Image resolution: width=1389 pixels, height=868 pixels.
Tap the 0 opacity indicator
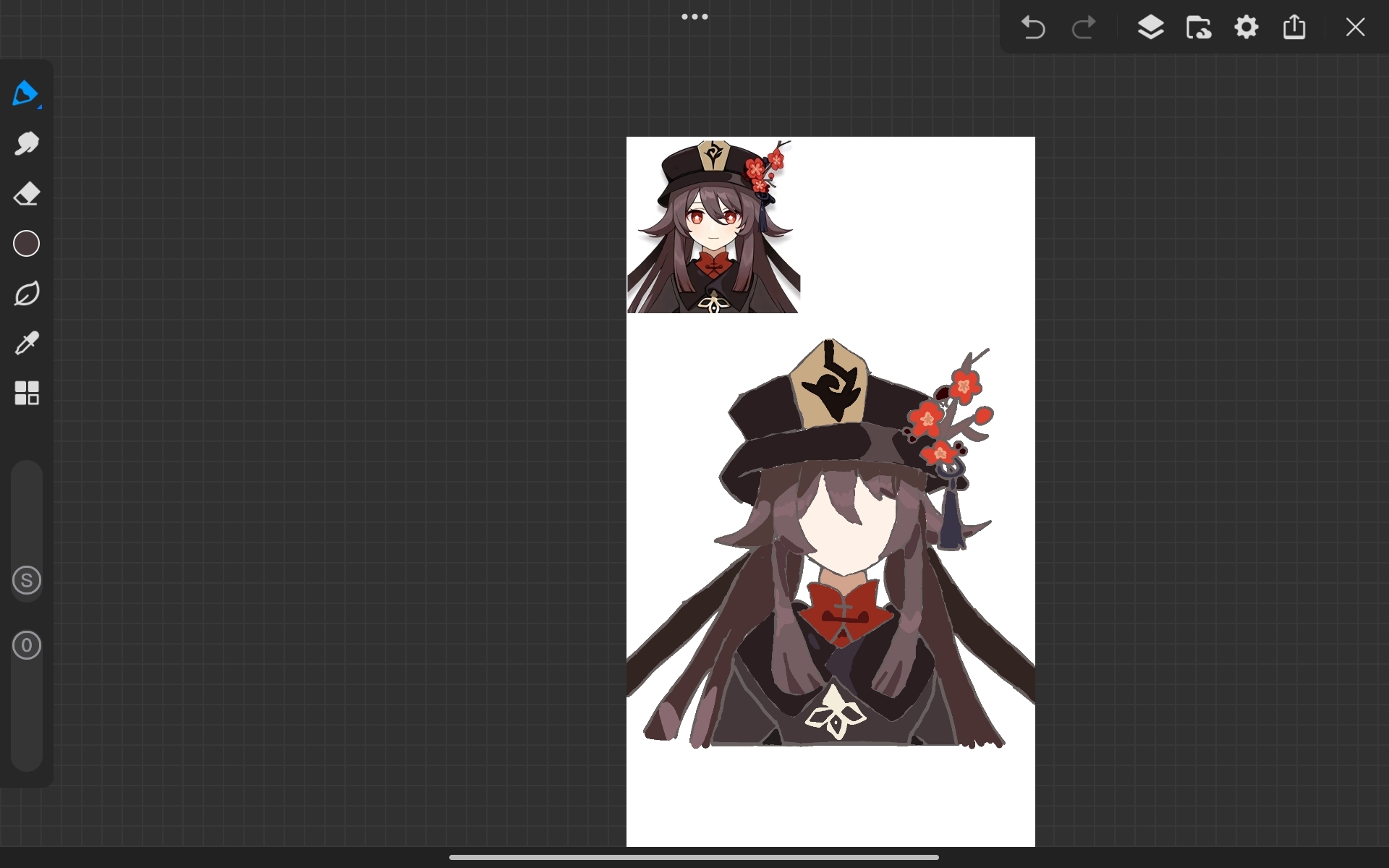27,645
